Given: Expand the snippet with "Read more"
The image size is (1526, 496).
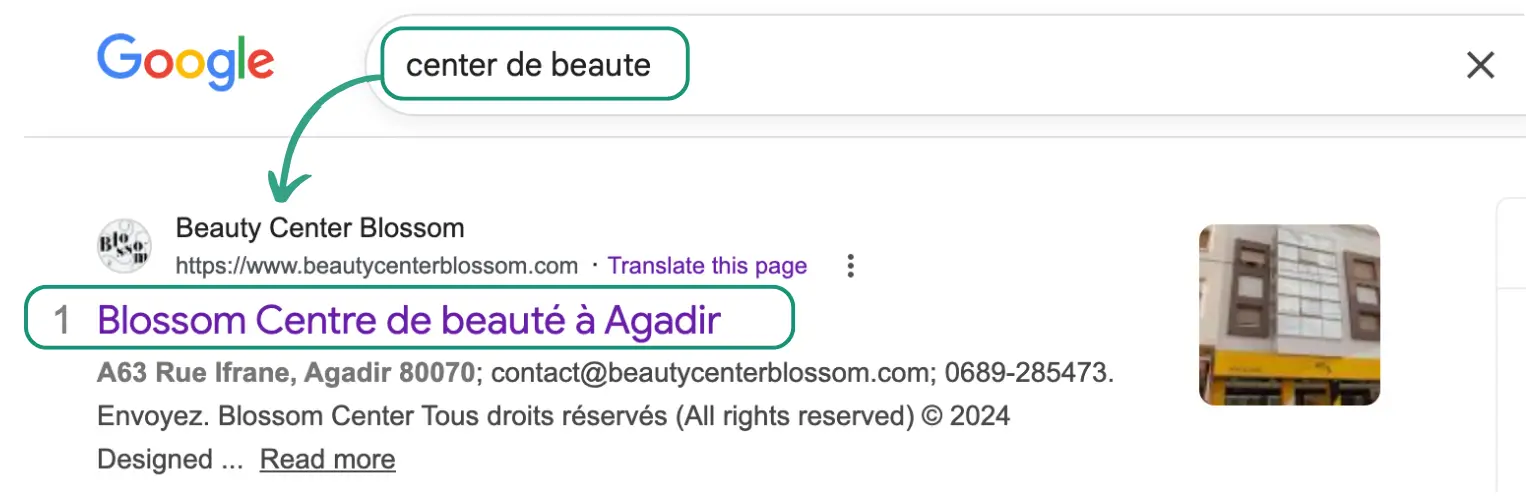Looking at the screenshot, I should point(327,460).
